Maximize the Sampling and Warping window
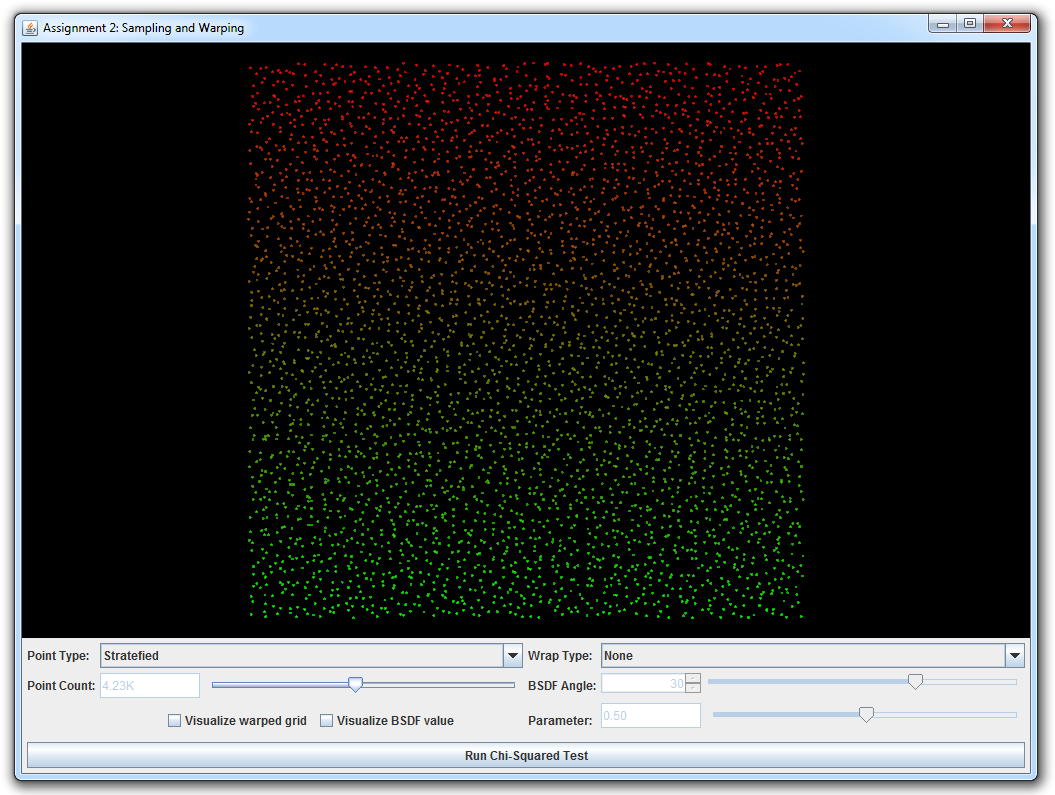 (x=969, y=24)
